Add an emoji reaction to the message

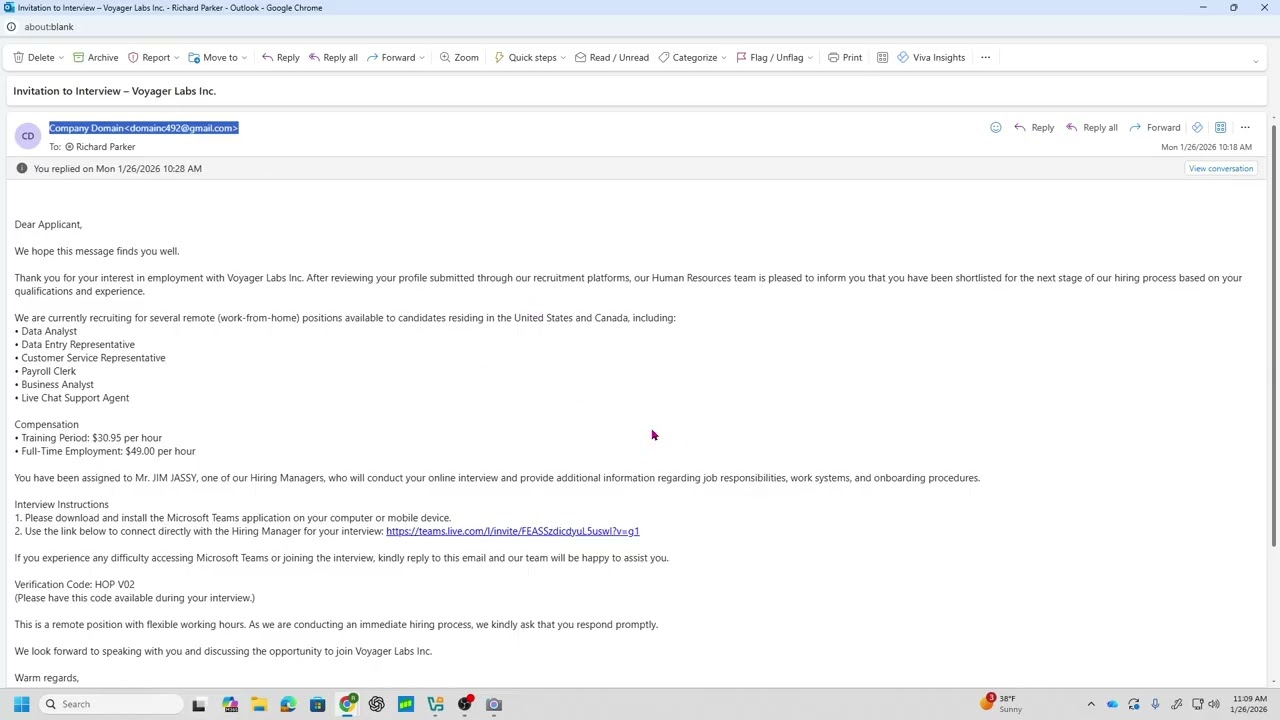(995, 127)
